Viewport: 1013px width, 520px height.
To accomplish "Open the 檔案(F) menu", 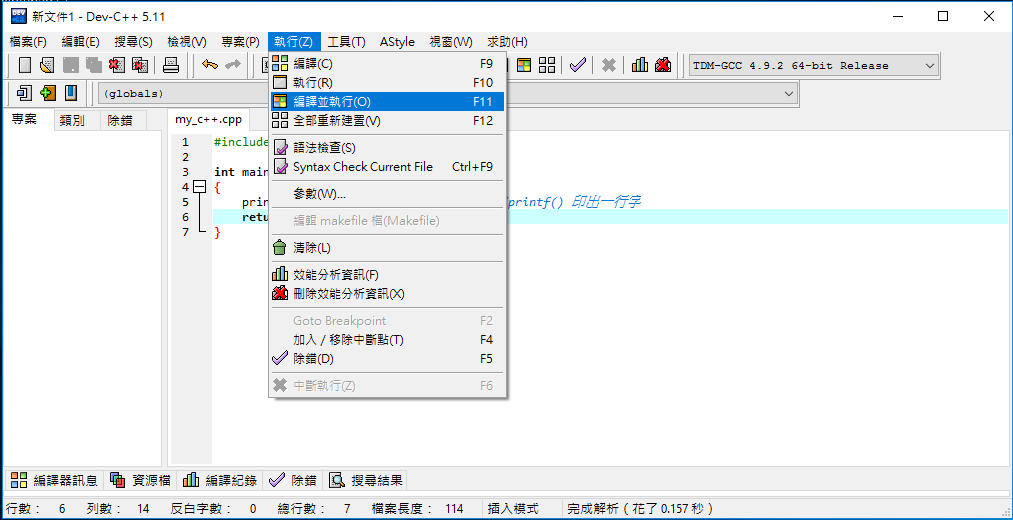I will pyautogui.click(x=28, y=42).
